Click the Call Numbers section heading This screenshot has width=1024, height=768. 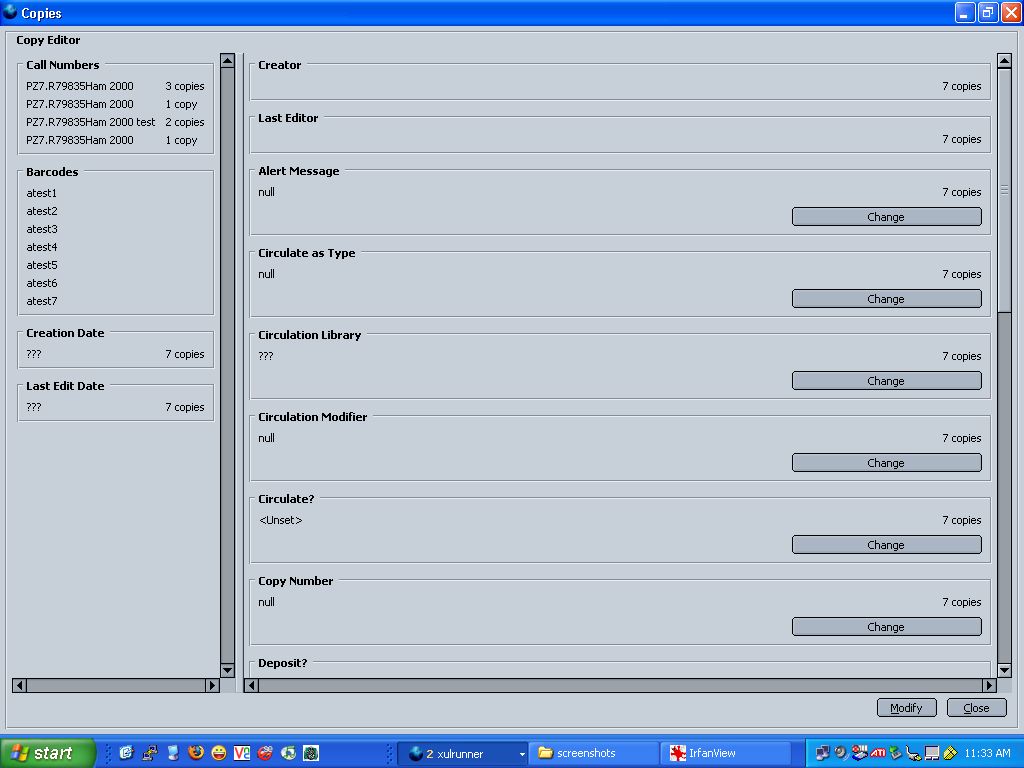point(63,65)
